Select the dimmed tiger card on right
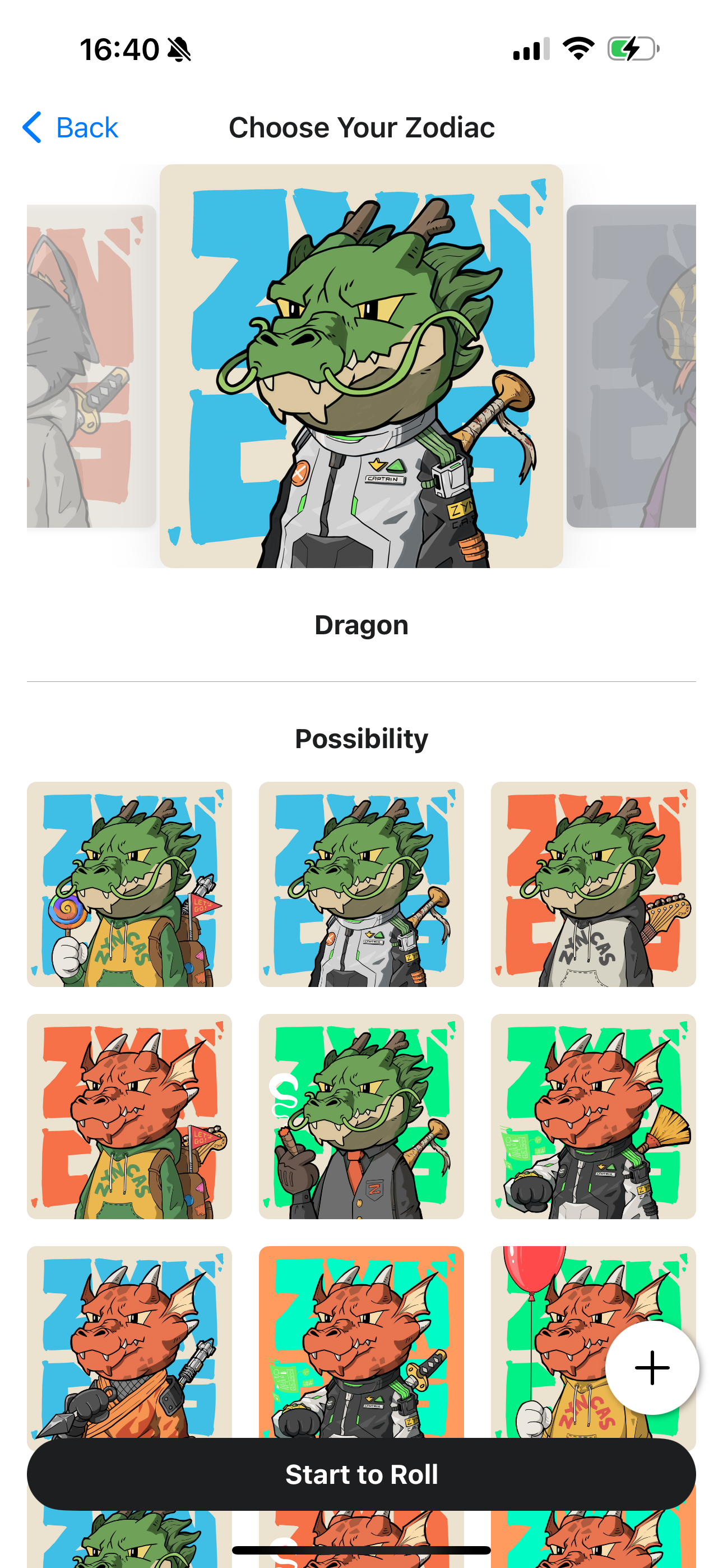This screenshot has height=1568, width=723. [x=631, y=366]
